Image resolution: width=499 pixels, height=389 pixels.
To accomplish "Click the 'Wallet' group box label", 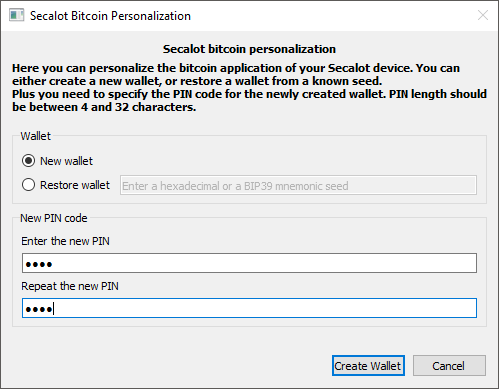I will click(36, 136).
